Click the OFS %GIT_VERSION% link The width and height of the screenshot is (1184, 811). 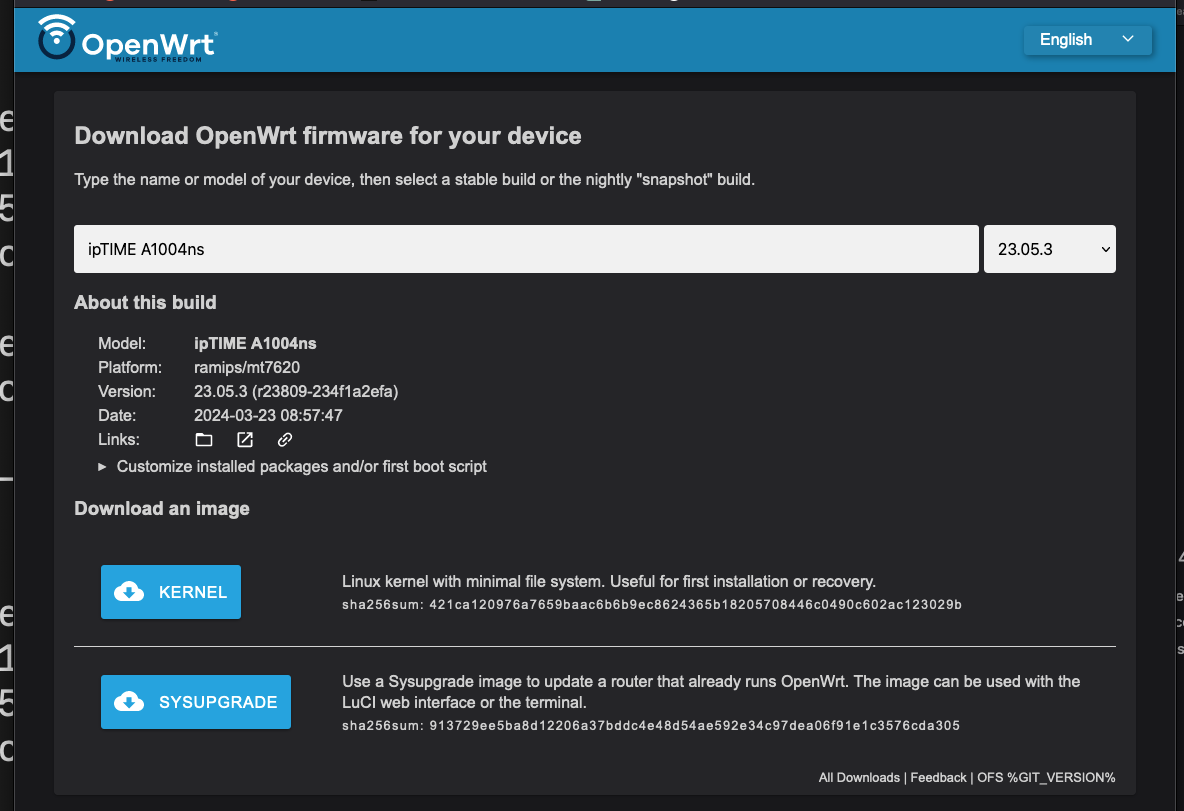coord(1046,778)
